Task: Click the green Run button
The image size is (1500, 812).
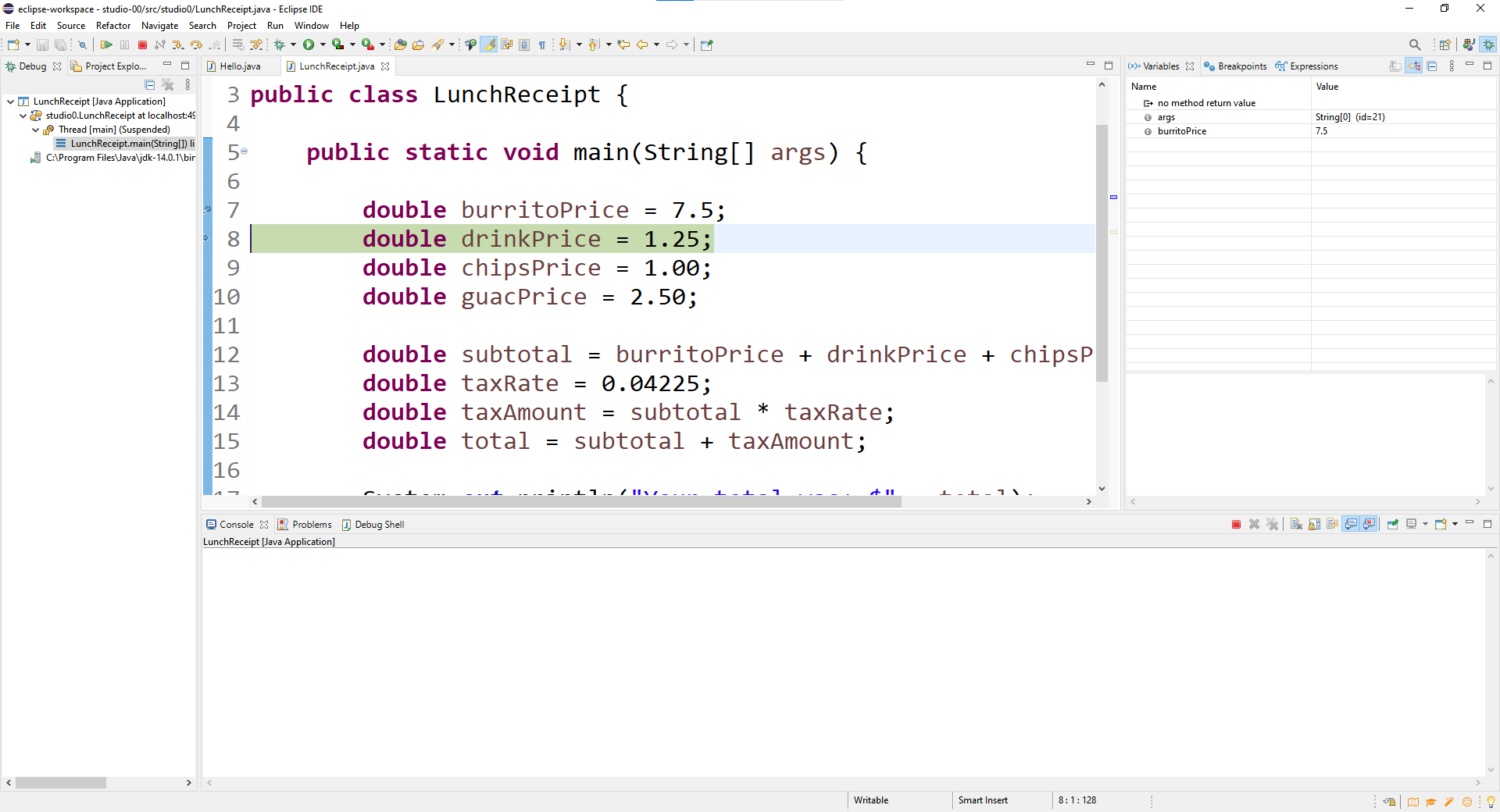Action: 308,45
